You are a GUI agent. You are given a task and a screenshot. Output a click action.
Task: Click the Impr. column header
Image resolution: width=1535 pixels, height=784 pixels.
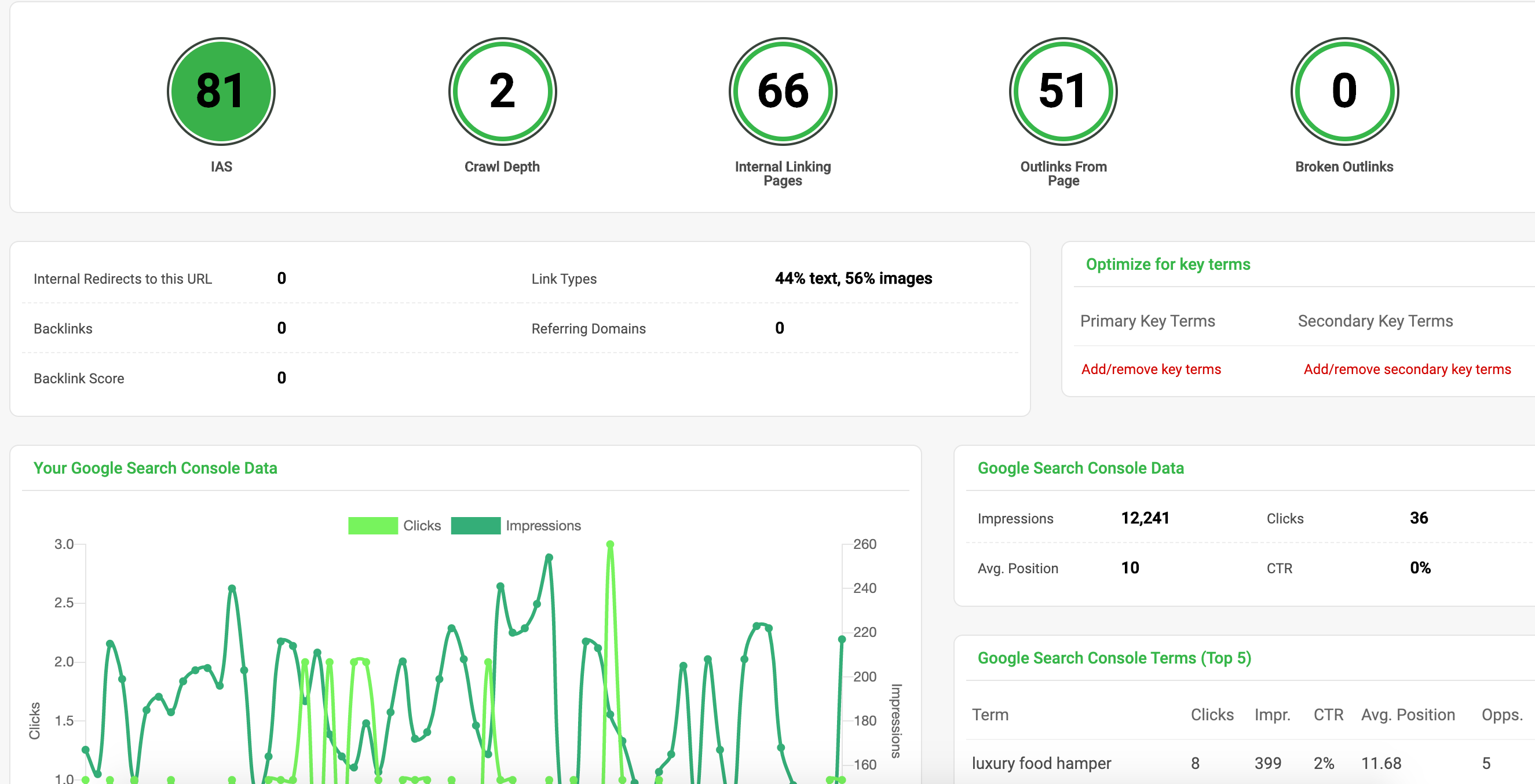coord(1272,715)
